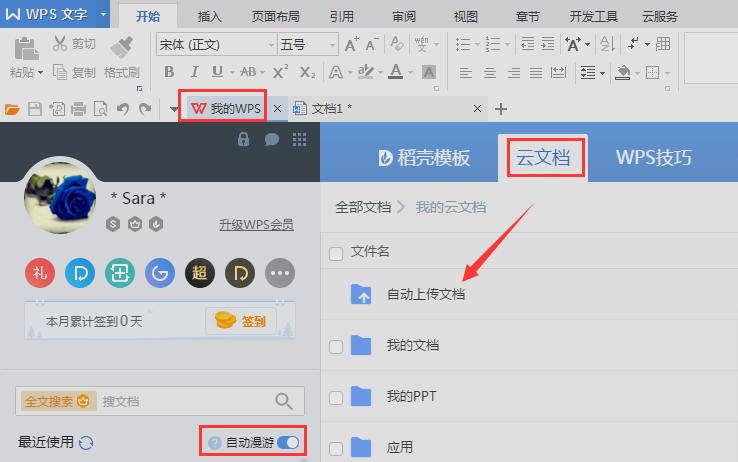Click the Cut scissors icon
738x462 pixels.
(x=60, y=43)
